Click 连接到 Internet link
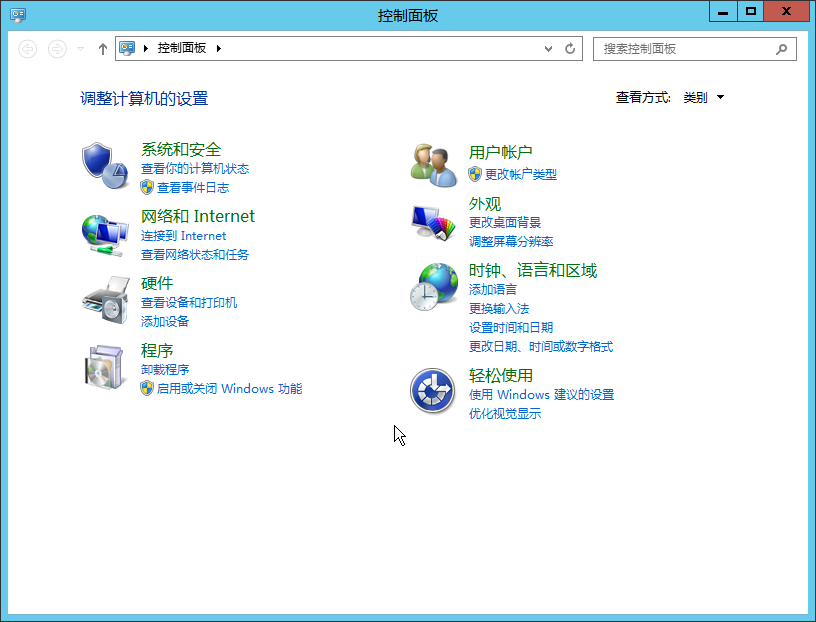Image resolution: width=816 pixels, height=622 pixels. tap(184, 236)
